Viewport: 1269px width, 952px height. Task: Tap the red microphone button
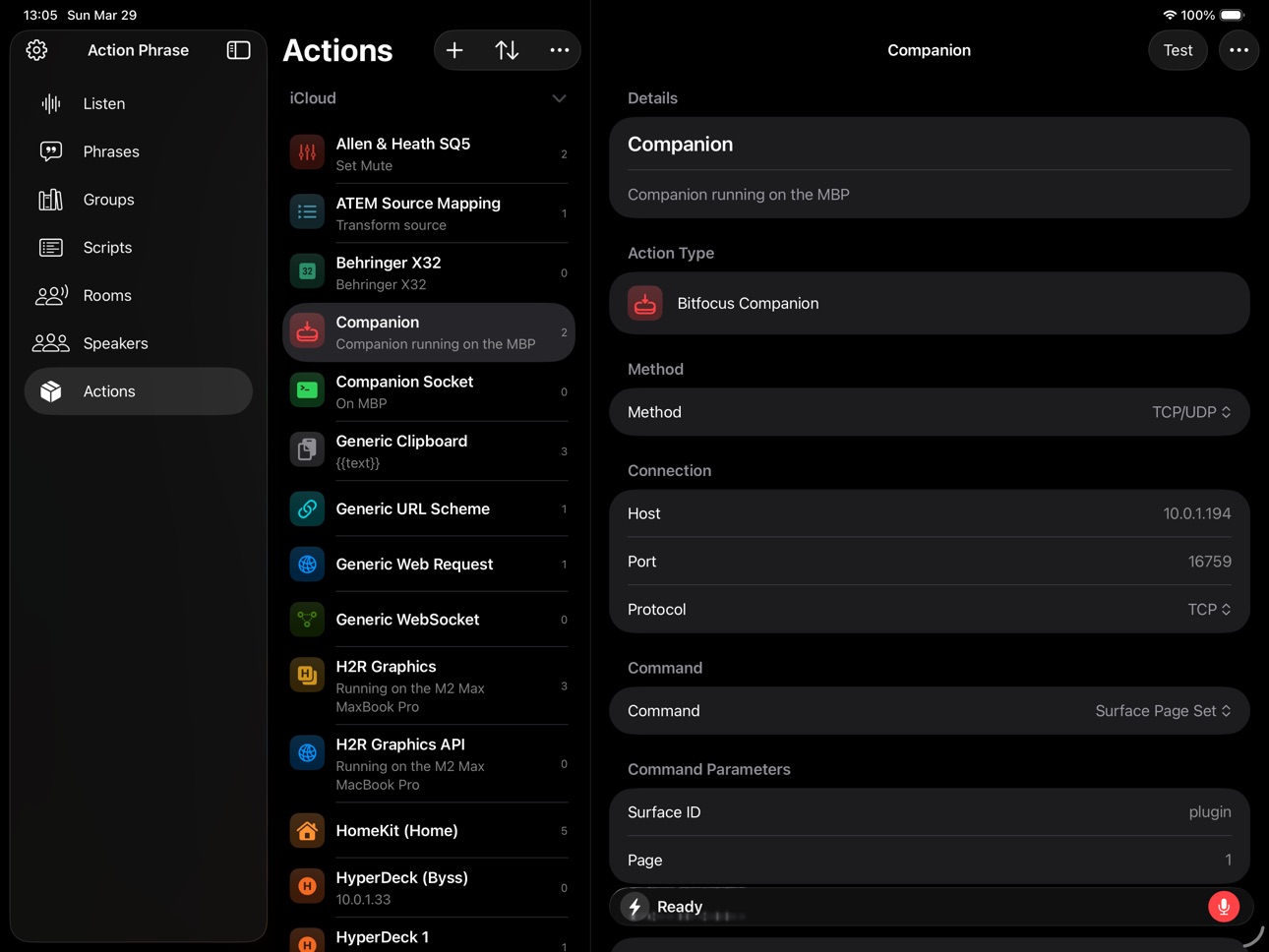(1224, 907)
